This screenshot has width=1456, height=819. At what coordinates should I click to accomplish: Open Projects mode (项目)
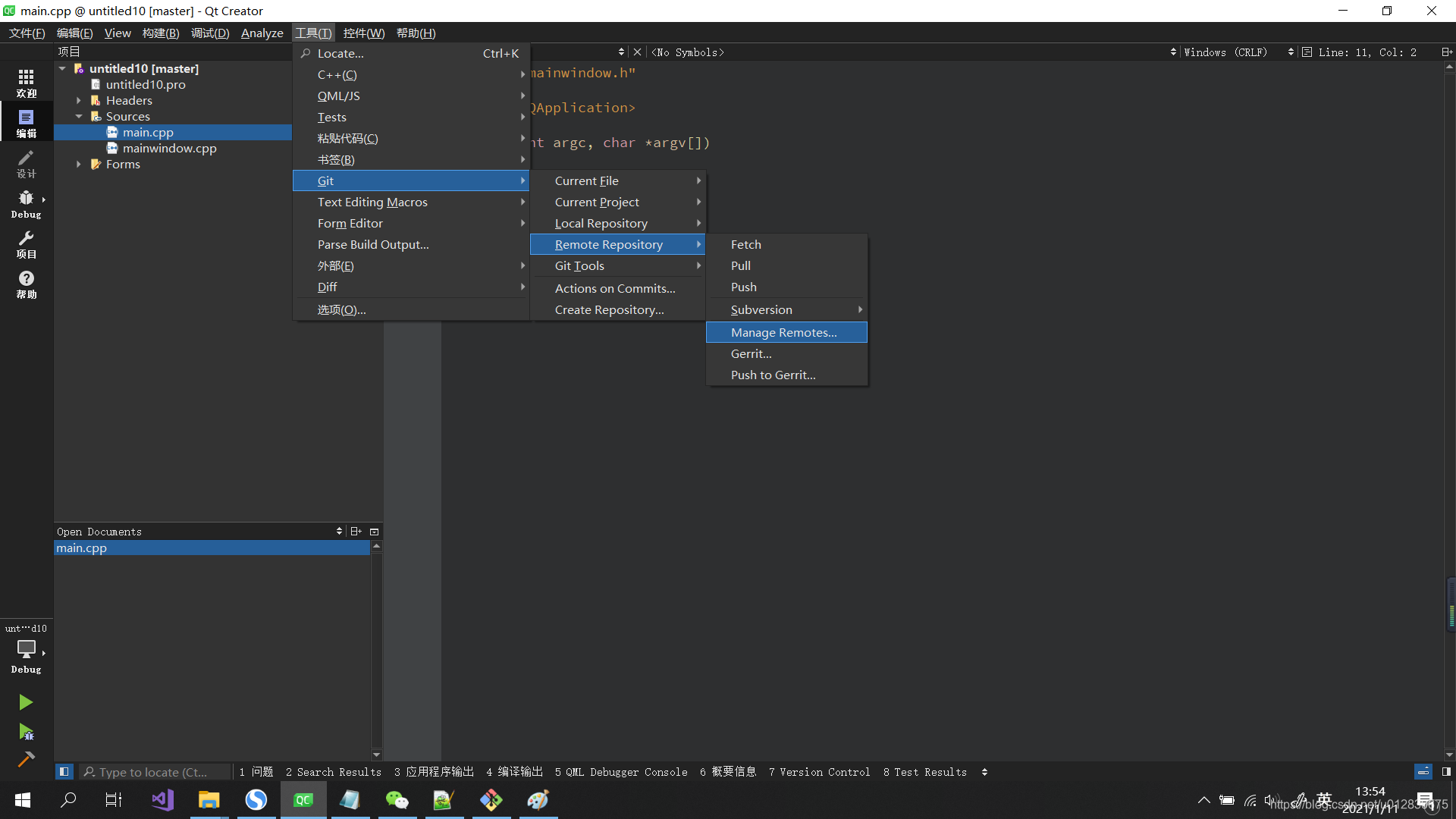click(27, 243)
